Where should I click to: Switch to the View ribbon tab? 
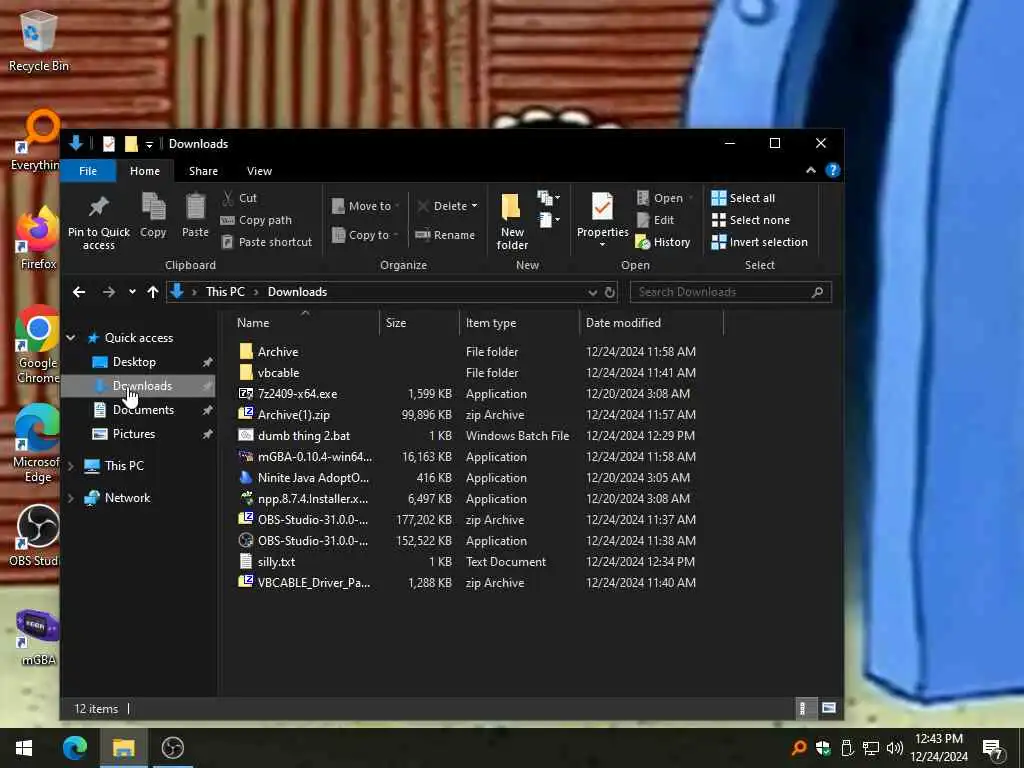[259, 171]
